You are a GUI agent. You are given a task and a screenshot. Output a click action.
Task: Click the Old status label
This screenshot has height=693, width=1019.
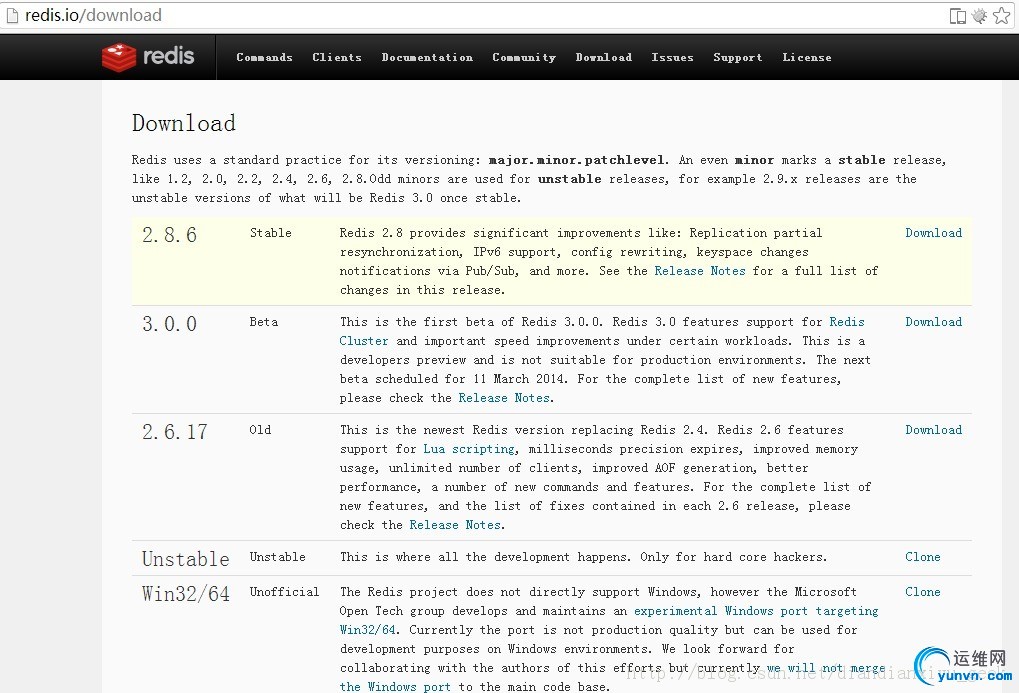261,430
